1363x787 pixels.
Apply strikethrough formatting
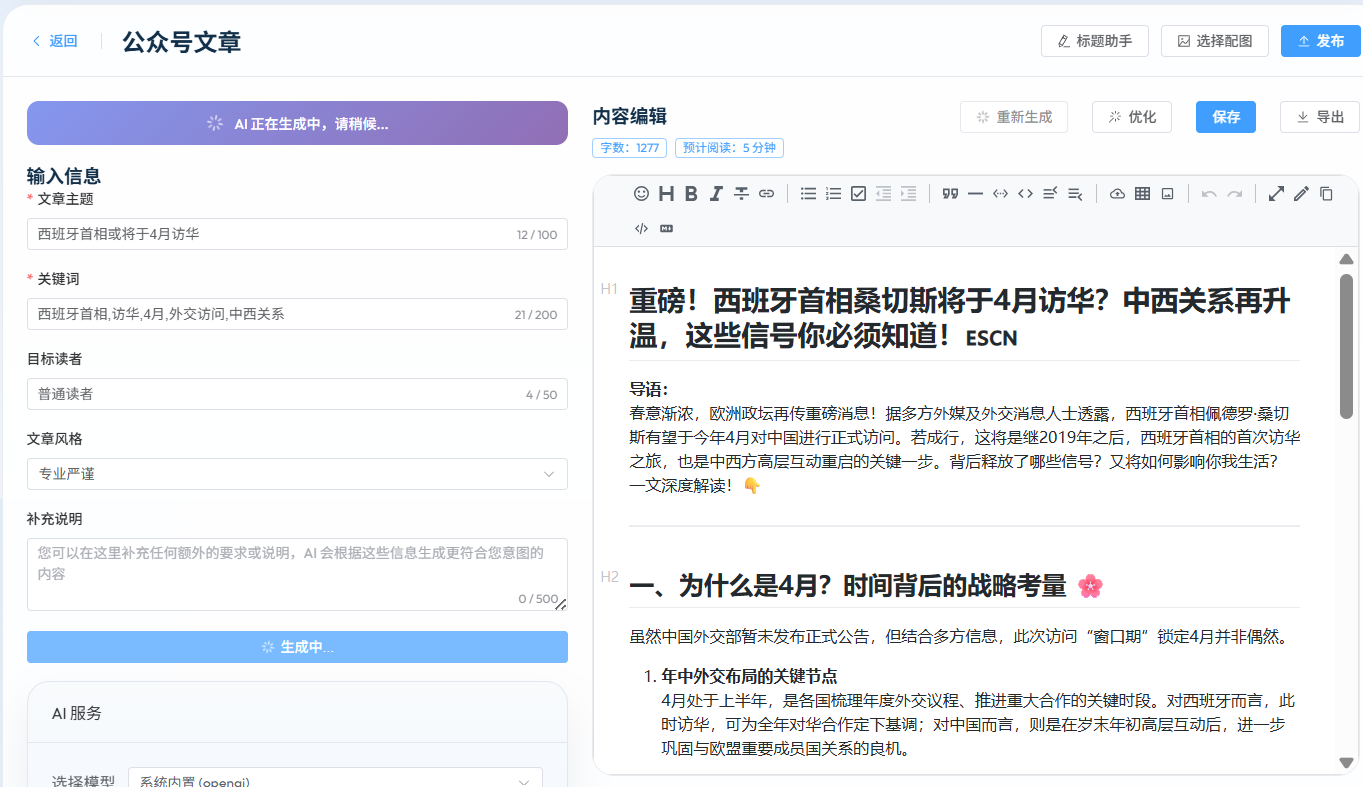[741, 194]
